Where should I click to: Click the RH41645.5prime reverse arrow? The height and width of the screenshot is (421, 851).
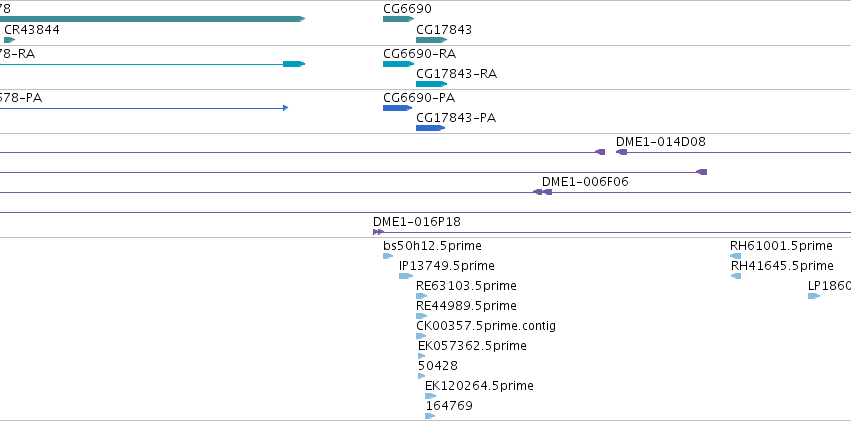point(736,276)
